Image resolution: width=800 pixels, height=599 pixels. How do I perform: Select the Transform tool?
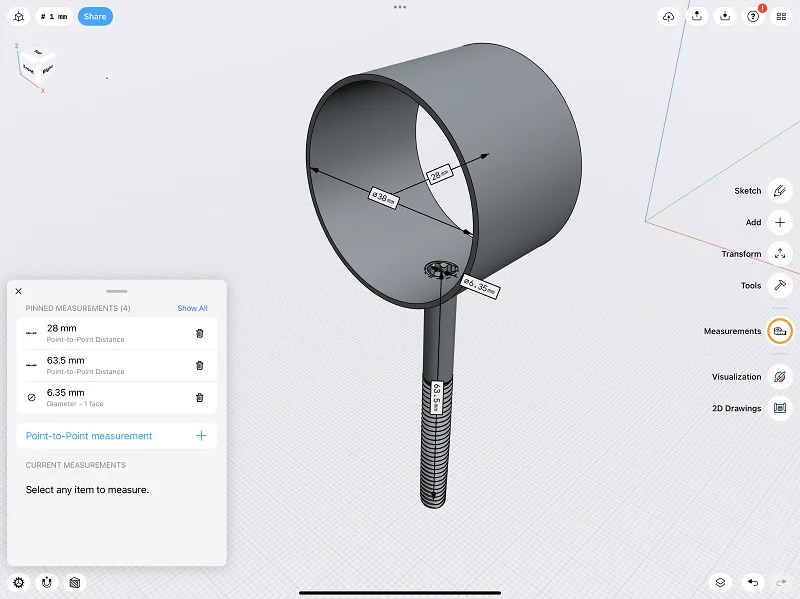click(x=780, y=254)
